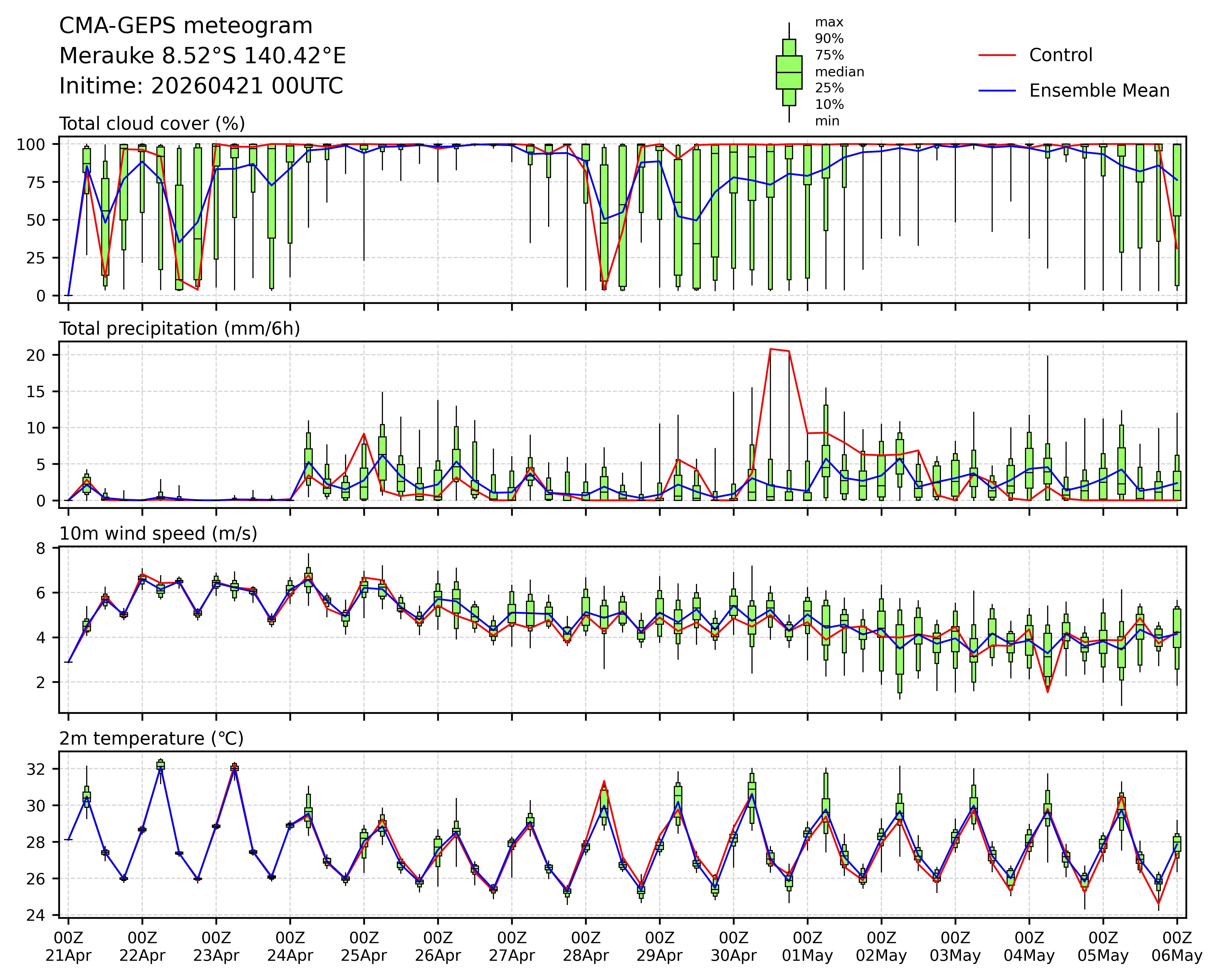
Task: Click the 00Z 24Apr axis label
Action: [290, 947]
